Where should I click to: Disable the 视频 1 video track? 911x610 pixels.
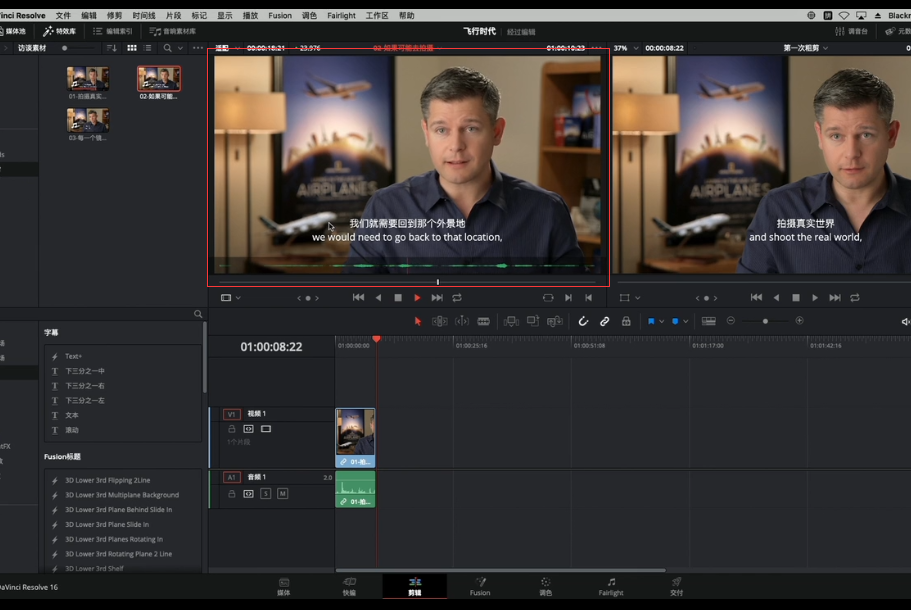266,429
